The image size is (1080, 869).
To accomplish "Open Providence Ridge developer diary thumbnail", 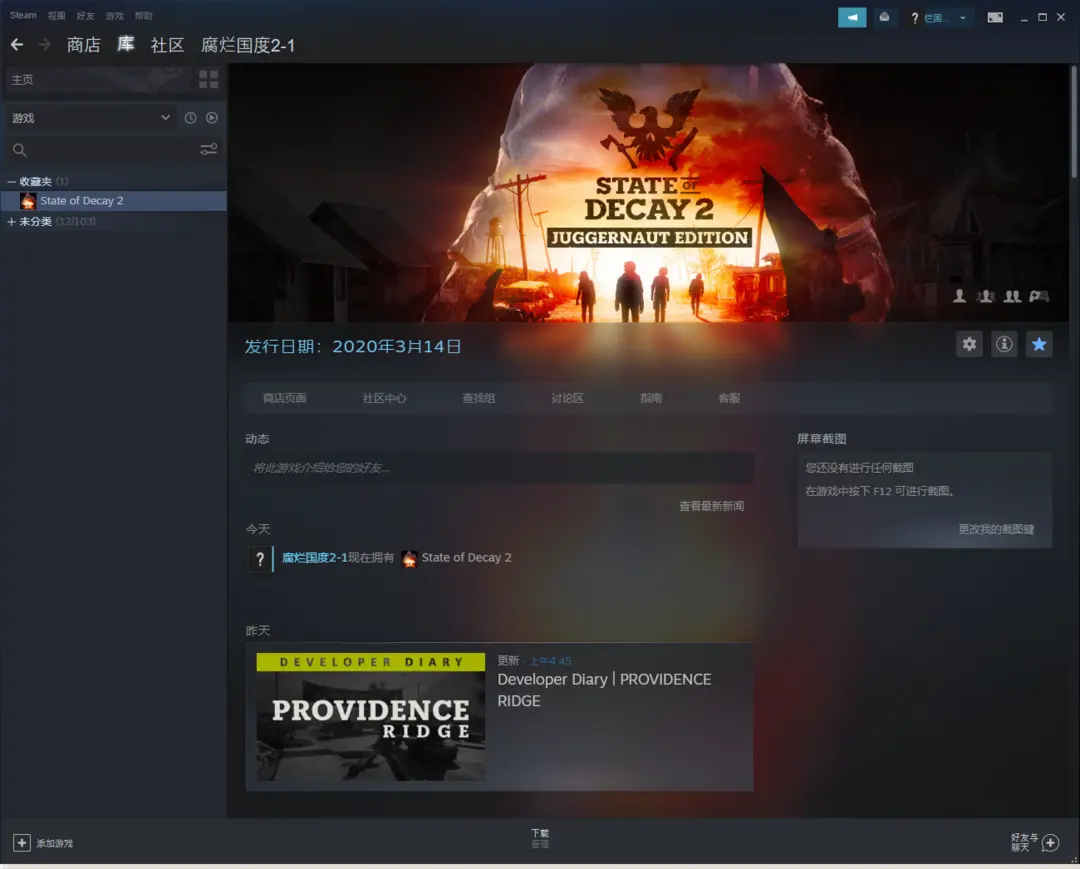I will [371, 717].
